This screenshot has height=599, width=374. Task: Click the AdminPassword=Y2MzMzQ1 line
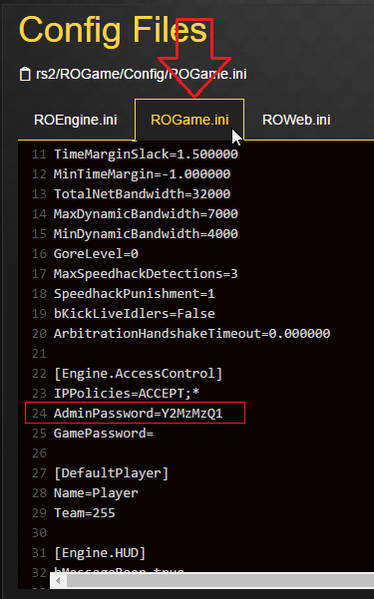138,413
